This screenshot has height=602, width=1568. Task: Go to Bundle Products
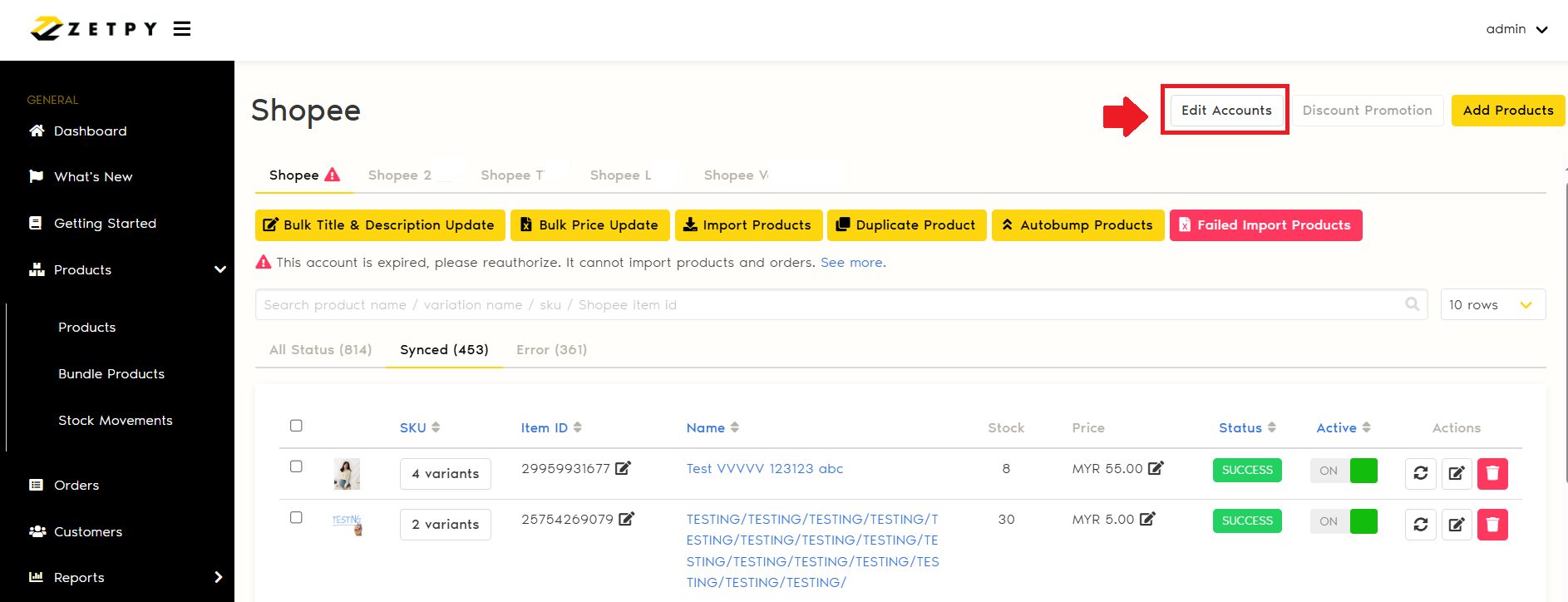click(111, 374)
